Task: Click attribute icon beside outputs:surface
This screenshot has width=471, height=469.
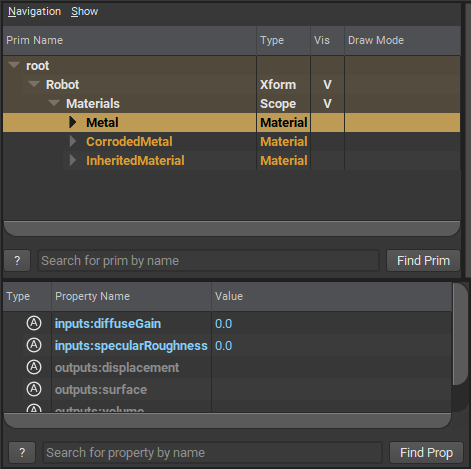Action: click(x=34, y=389)
